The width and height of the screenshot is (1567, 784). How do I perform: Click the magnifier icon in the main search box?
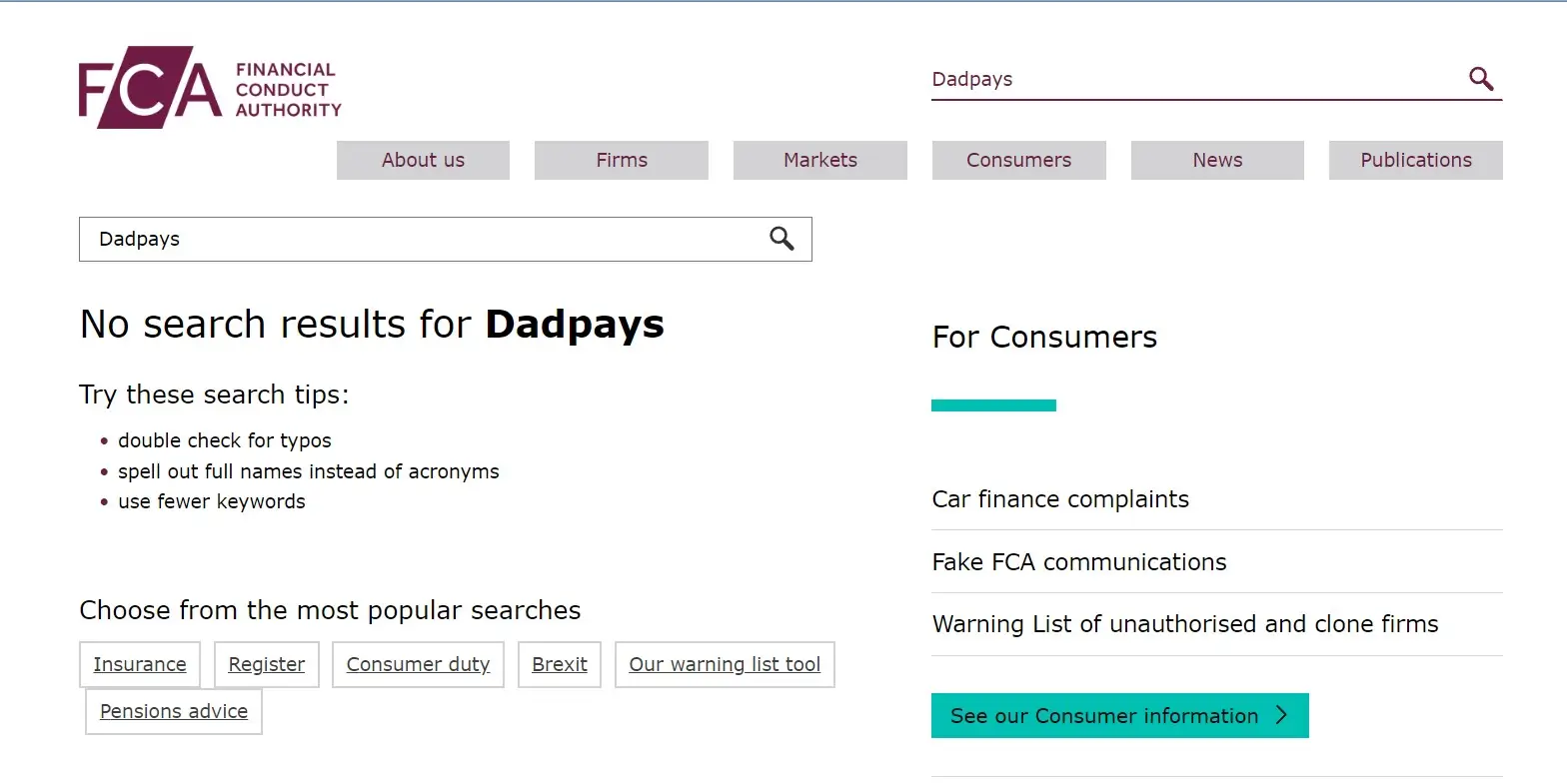click(782, 239)
